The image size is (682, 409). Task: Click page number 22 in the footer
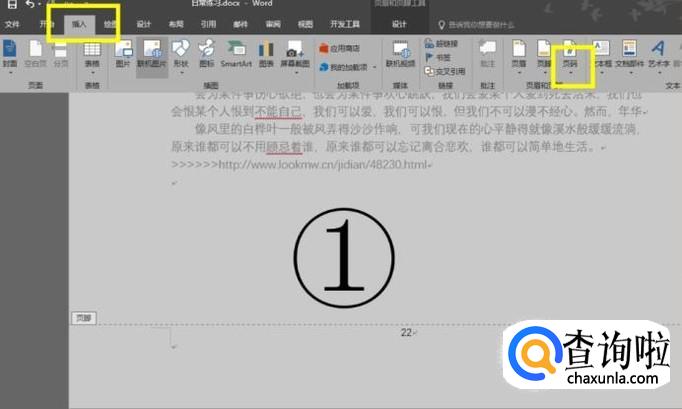[x=406, y=333]
